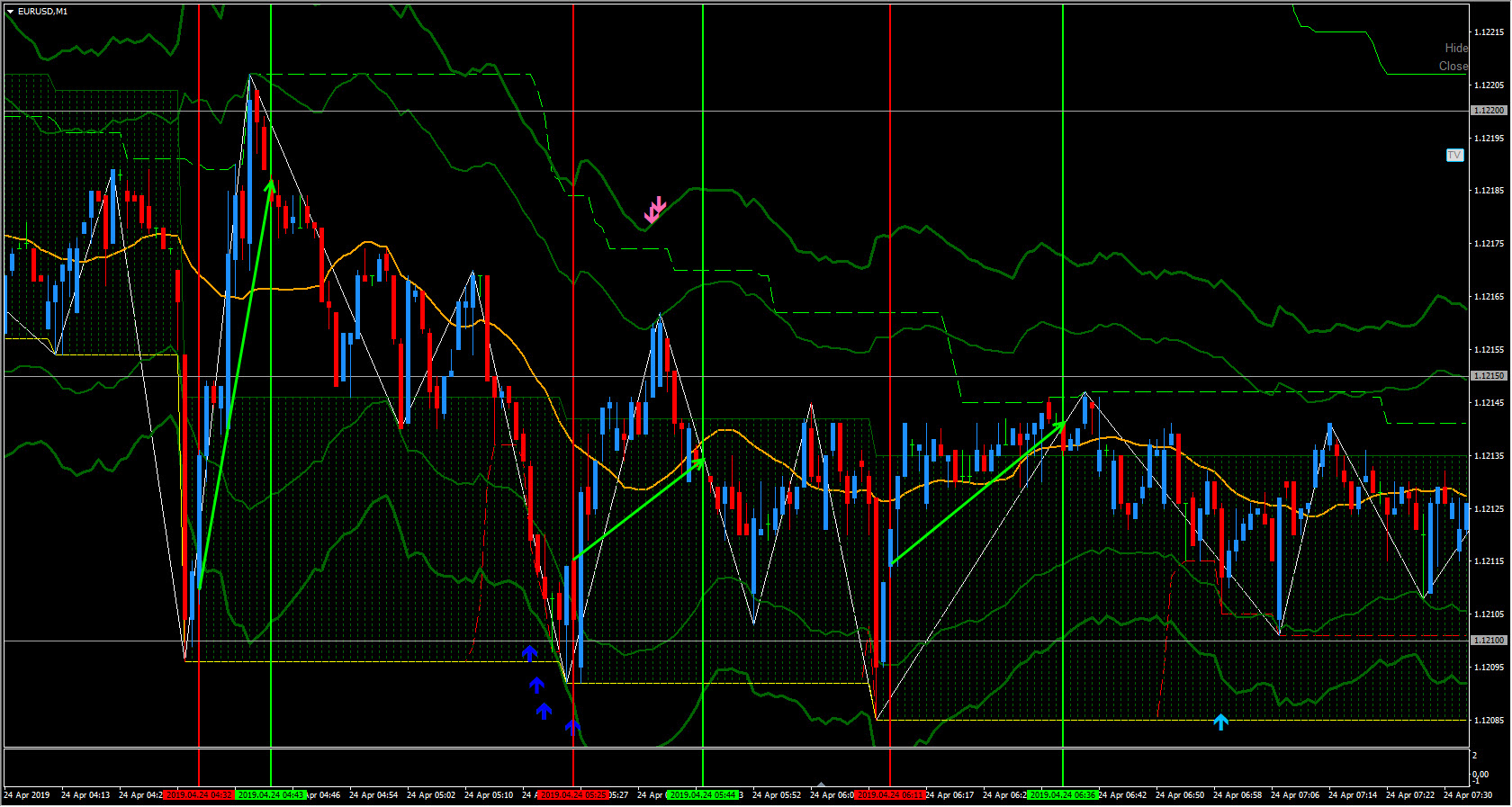This screenshot has height=807, width=1512.
Task: Click the 1.12155 price axis value
Action: click(1489, 350)
